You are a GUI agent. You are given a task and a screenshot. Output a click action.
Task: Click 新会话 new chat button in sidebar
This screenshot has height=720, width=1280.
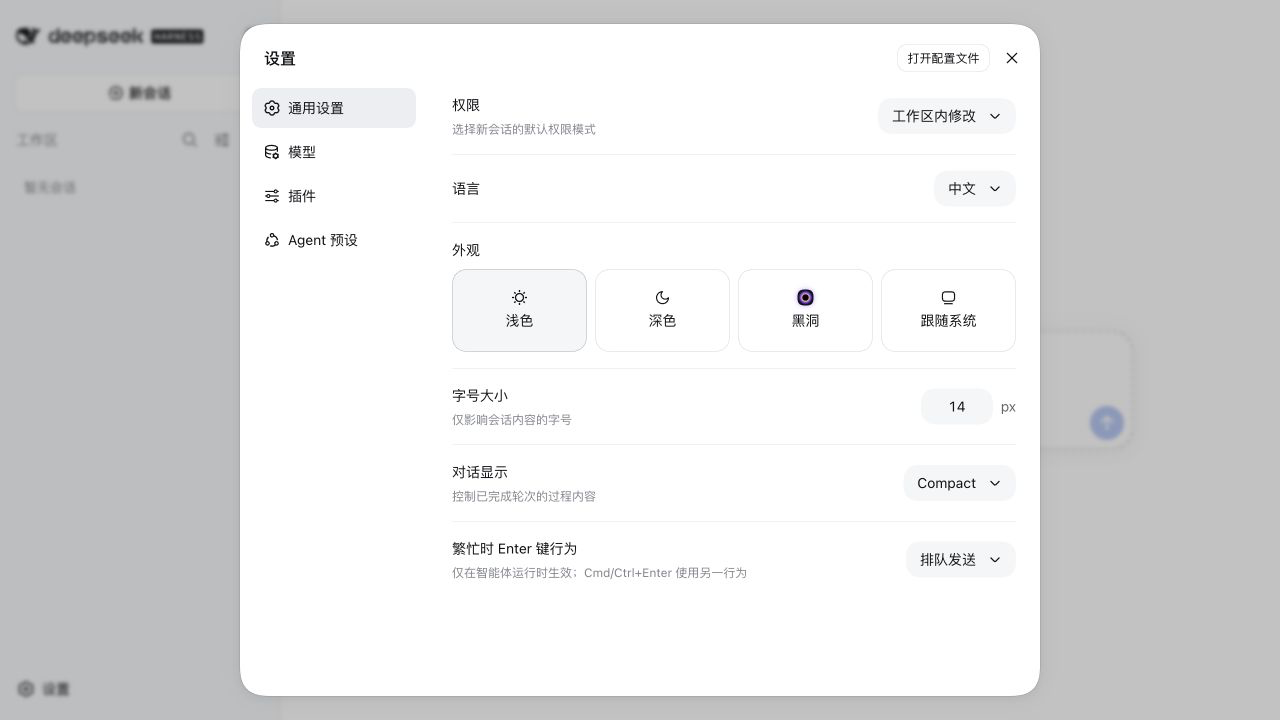coord(140,93)
